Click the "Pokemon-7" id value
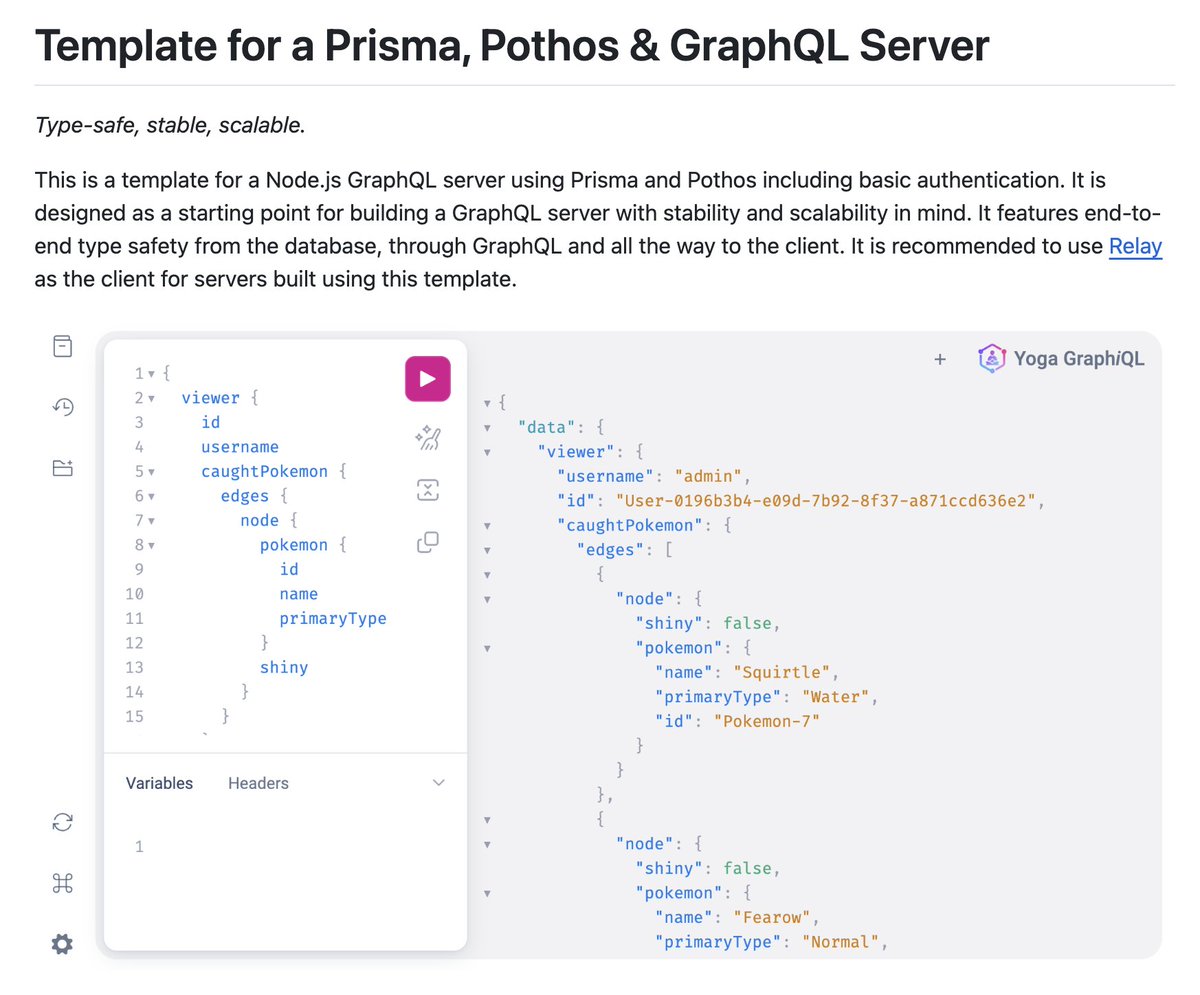 point(767,721)
